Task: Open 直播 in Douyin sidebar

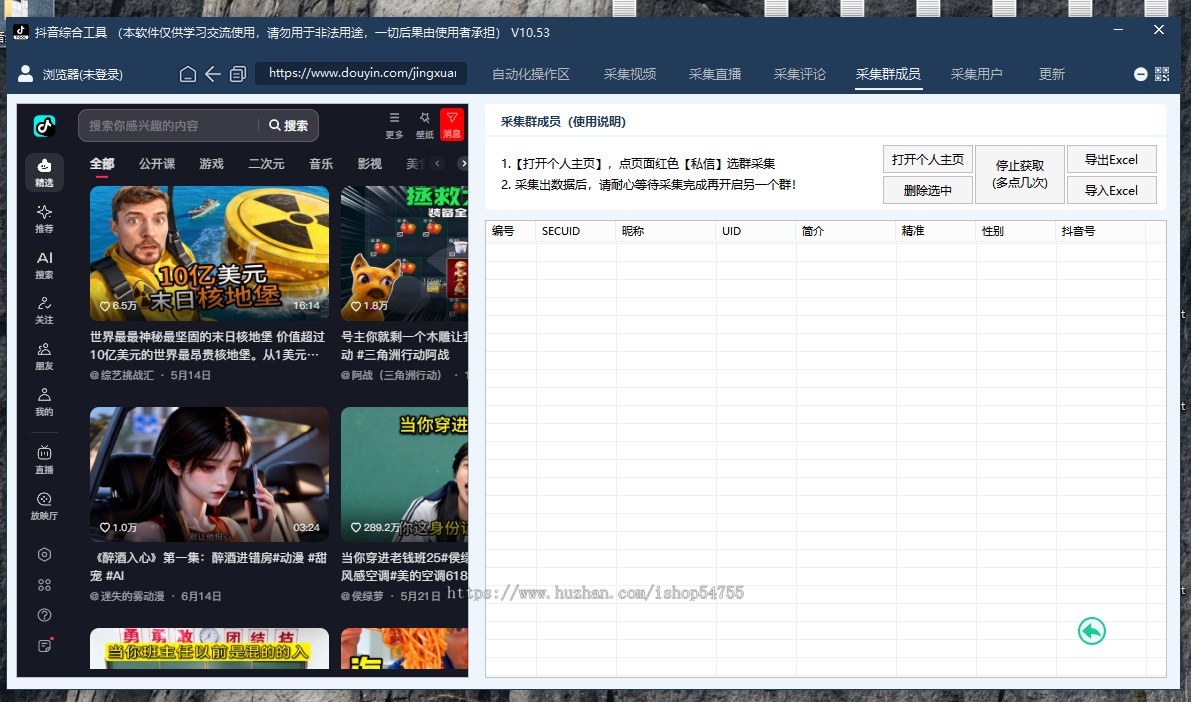Action: 44,460
